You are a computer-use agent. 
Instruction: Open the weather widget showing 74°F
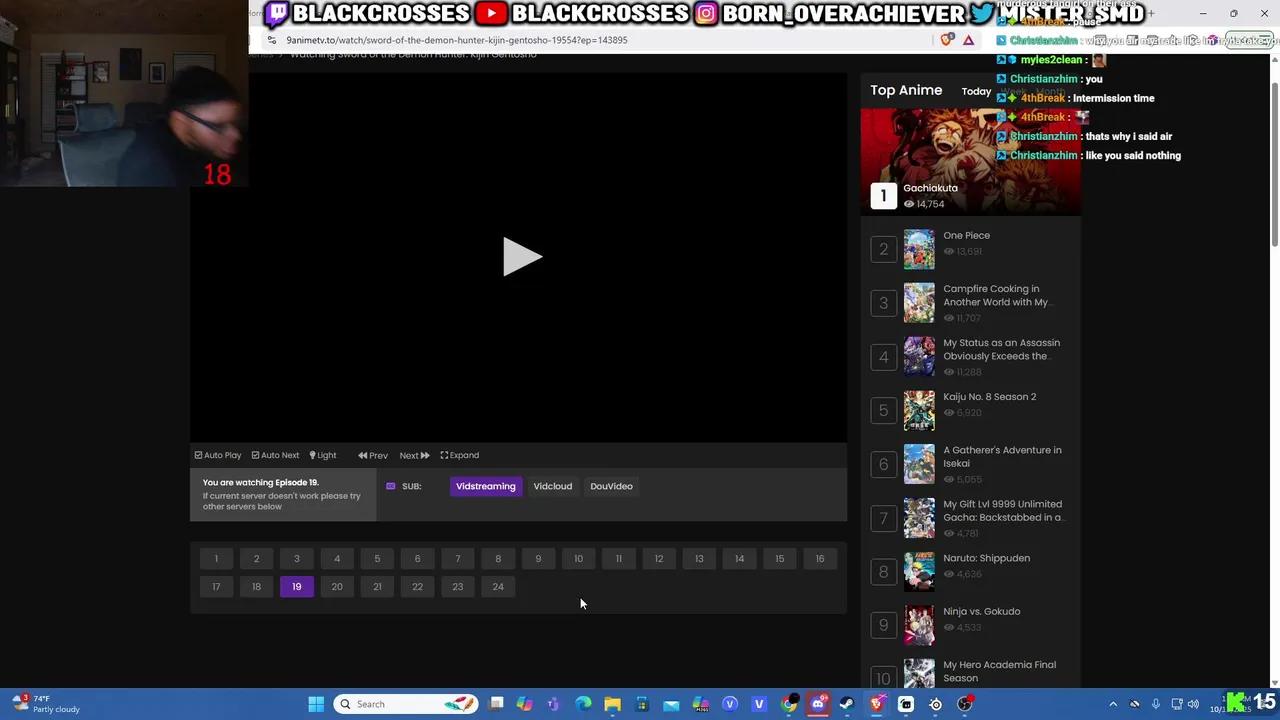click(45, 704)
